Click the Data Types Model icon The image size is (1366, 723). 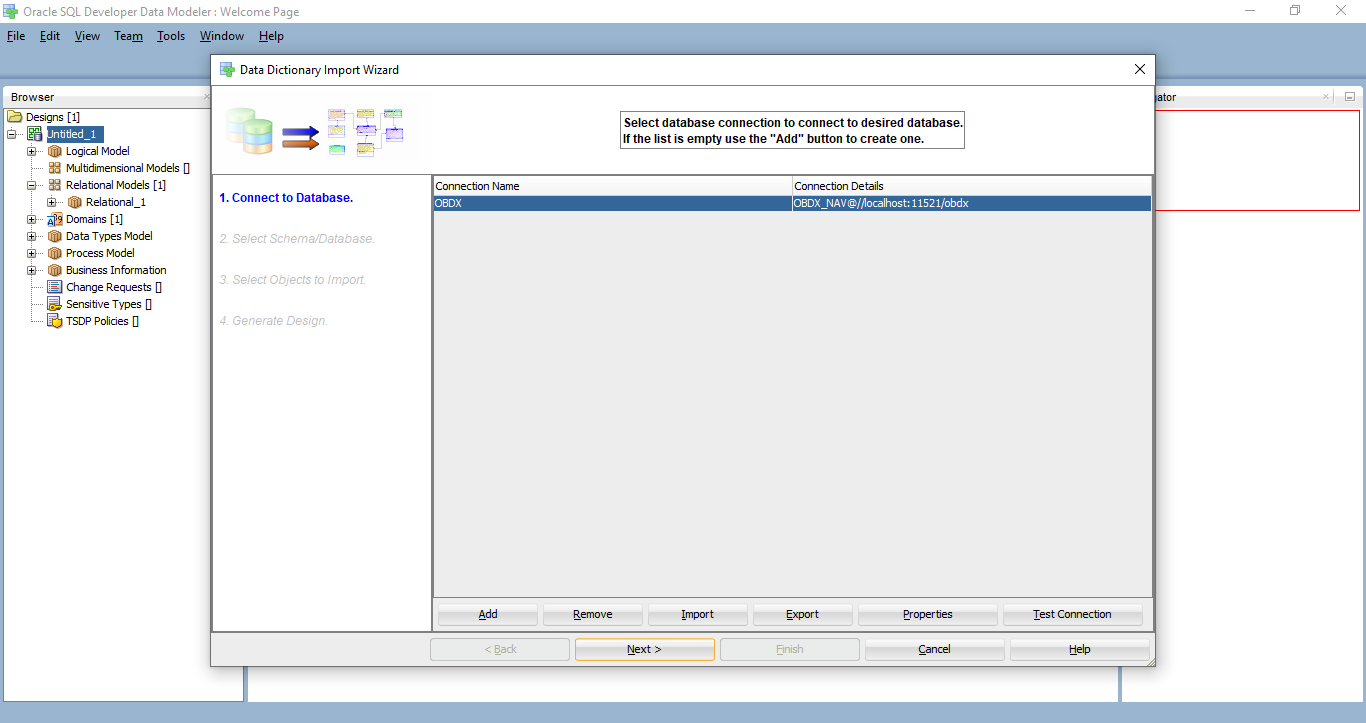pyautogui.click(x=55, y=236)
